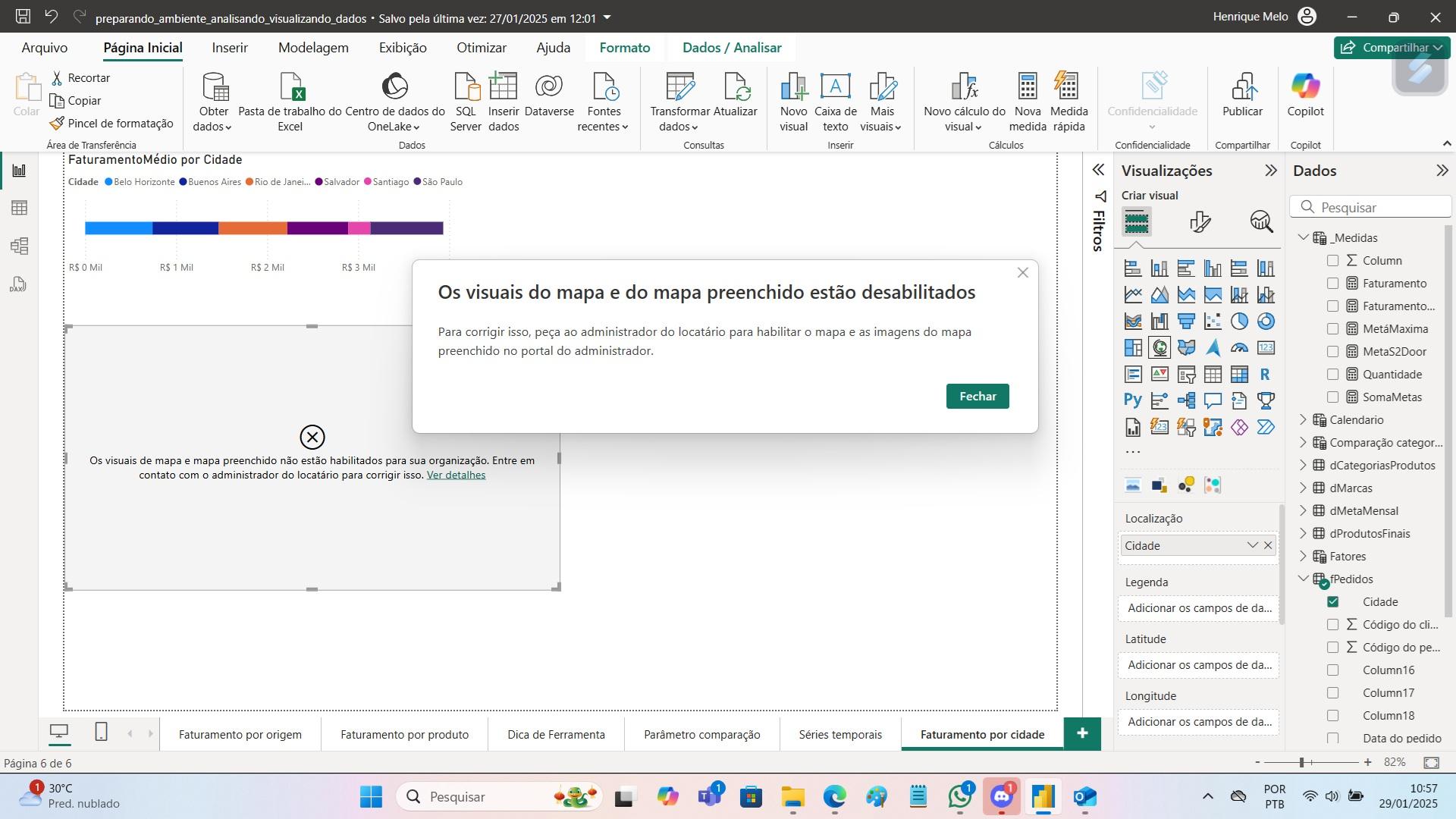Screen dimensions: 1456x819
Task: Click the Atualizar refresh button
Action: click(736, 96)
